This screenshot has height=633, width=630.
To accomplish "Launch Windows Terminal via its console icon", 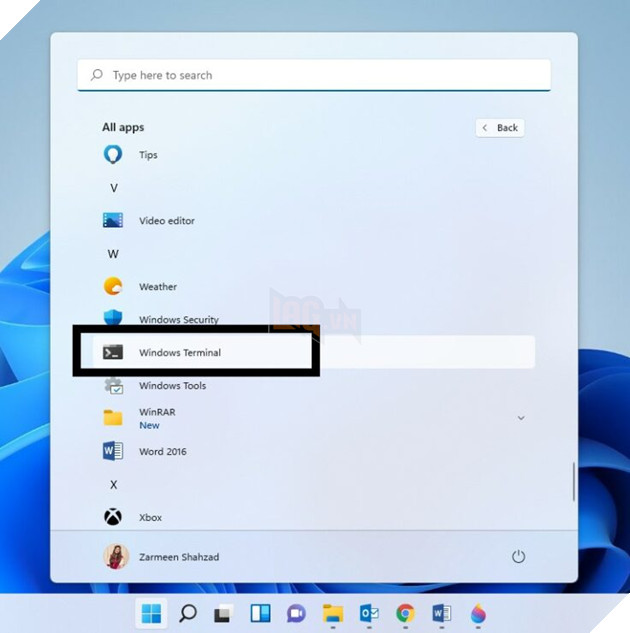I will (113, 352).
